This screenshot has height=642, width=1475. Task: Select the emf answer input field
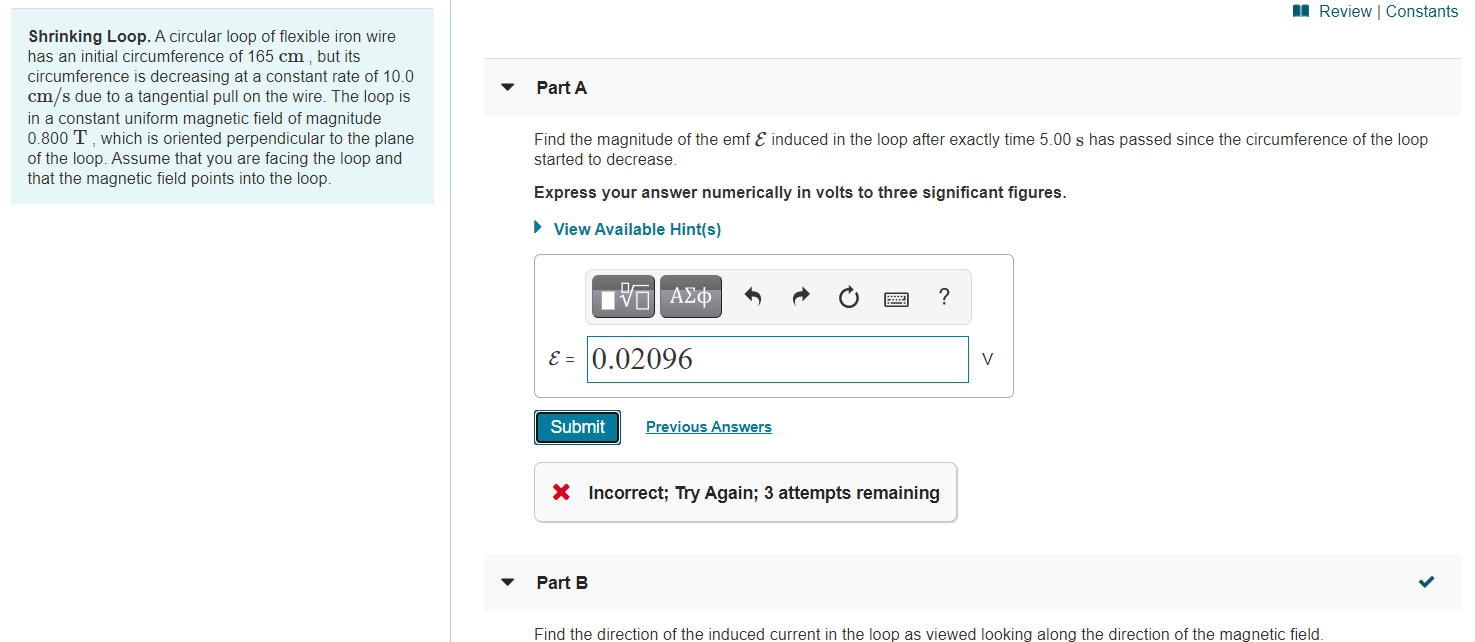[778, 359]
